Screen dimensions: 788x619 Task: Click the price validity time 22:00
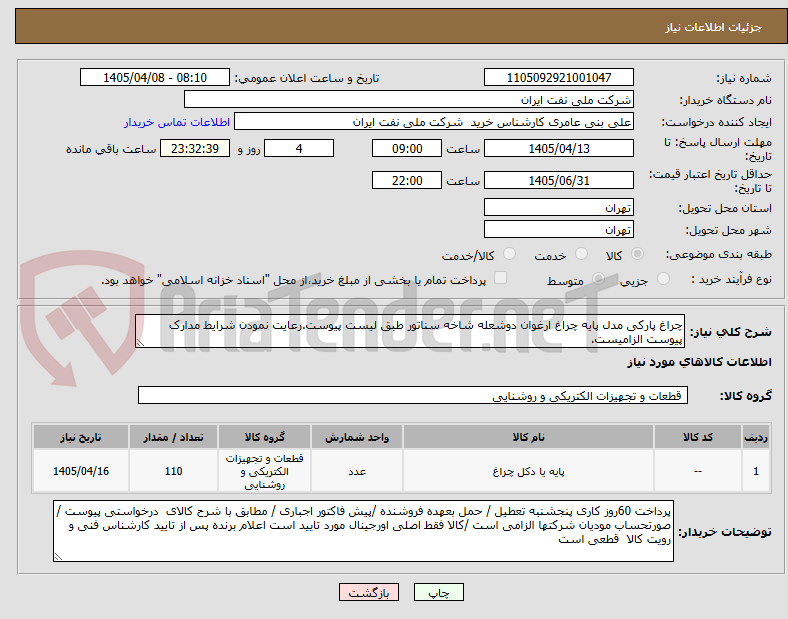tap(407, 180)
